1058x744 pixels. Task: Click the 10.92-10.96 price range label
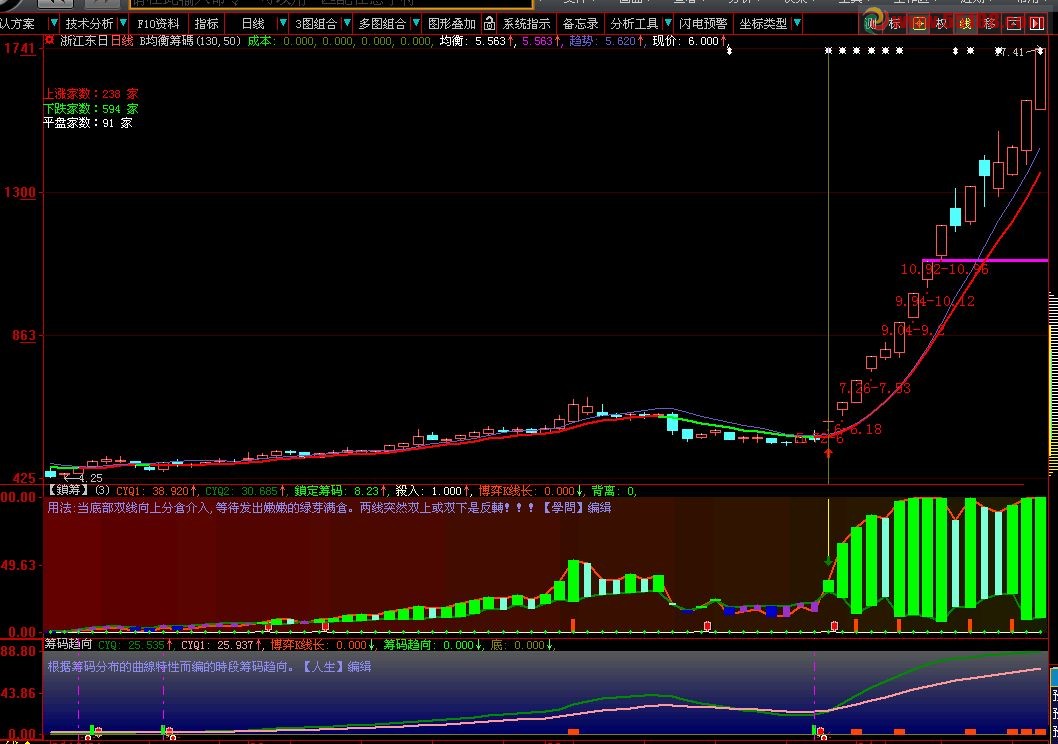[x=944, y=269]
